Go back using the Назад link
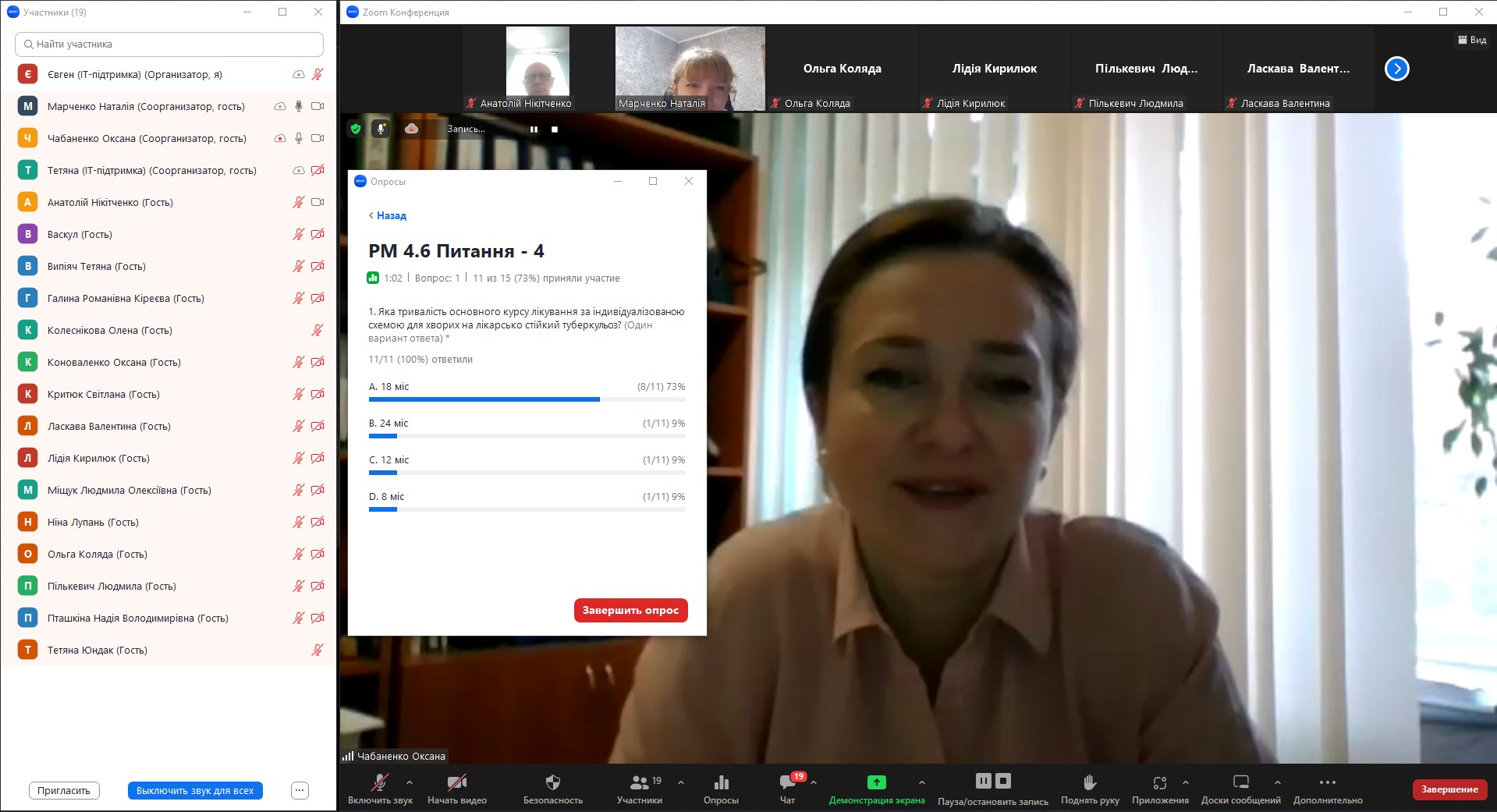Image resolution: width=1497 pixels, height=812 pixels. 388,215
